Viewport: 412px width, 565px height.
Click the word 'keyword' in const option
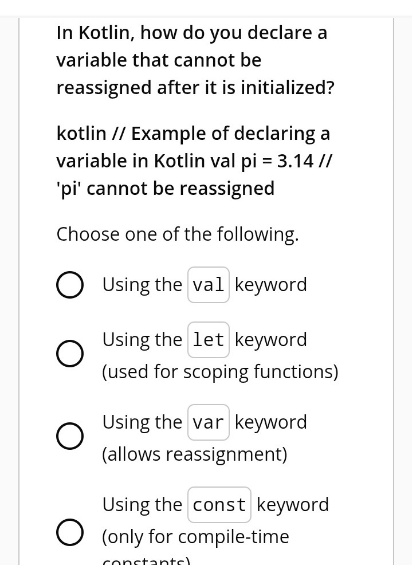293,504
